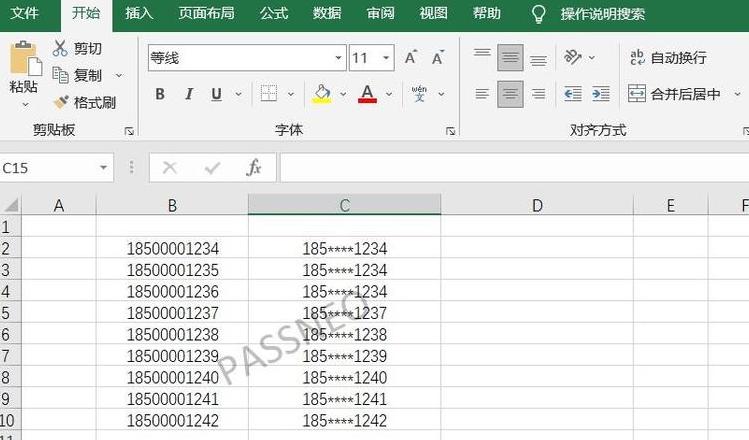Align text left
749x440 pixels.
(482, 94)
